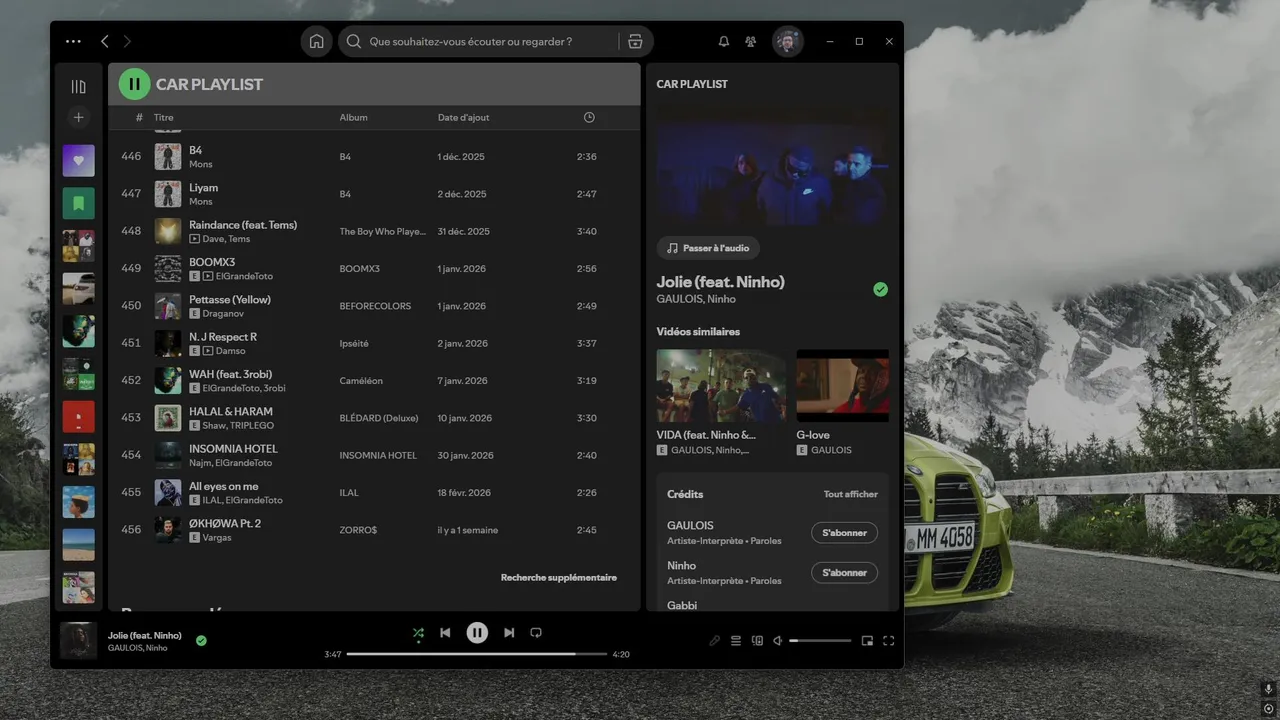Open album link BLÉDARD (Deluxe)
The height and width of the screenshot is (720, 1280).
(x=379, y=418)
